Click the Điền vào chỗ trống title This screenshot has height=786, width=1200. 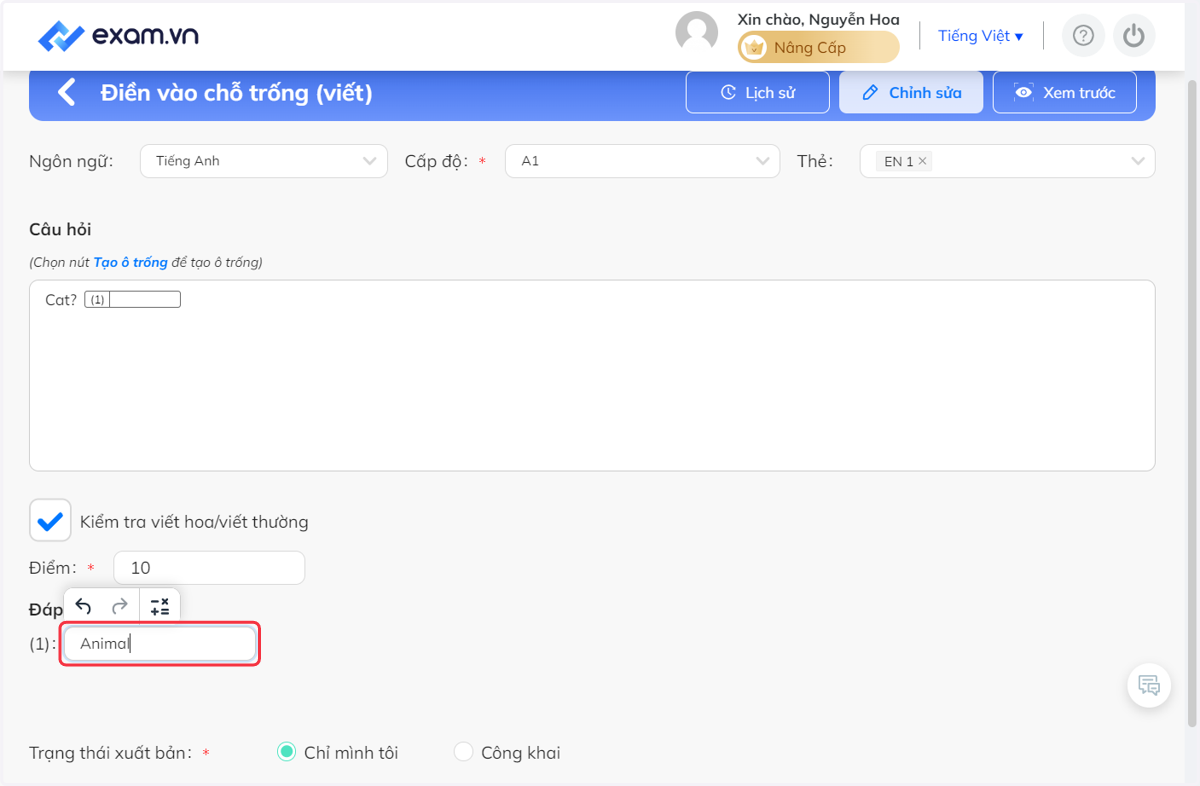pos(236,93)
